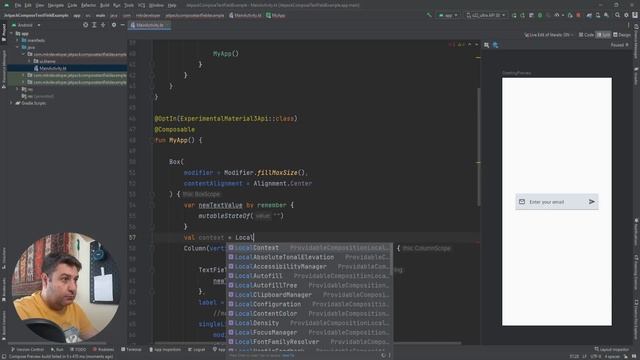Select LocalClipboardManager completion suggestion
The image size is (640, 360).
click(x=309, y=295)
